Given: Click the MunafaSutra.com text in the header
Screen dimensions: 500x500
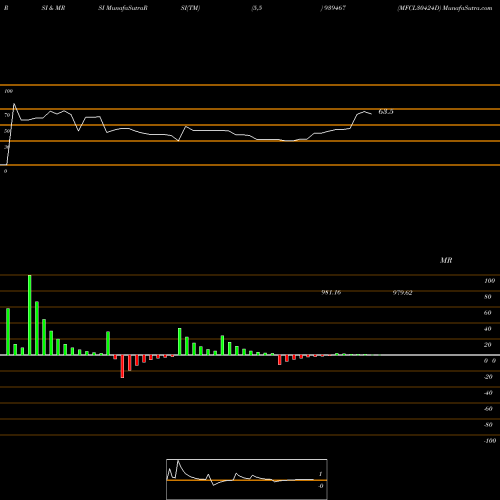Looking at the screenshot, I should tap(467, 8).
